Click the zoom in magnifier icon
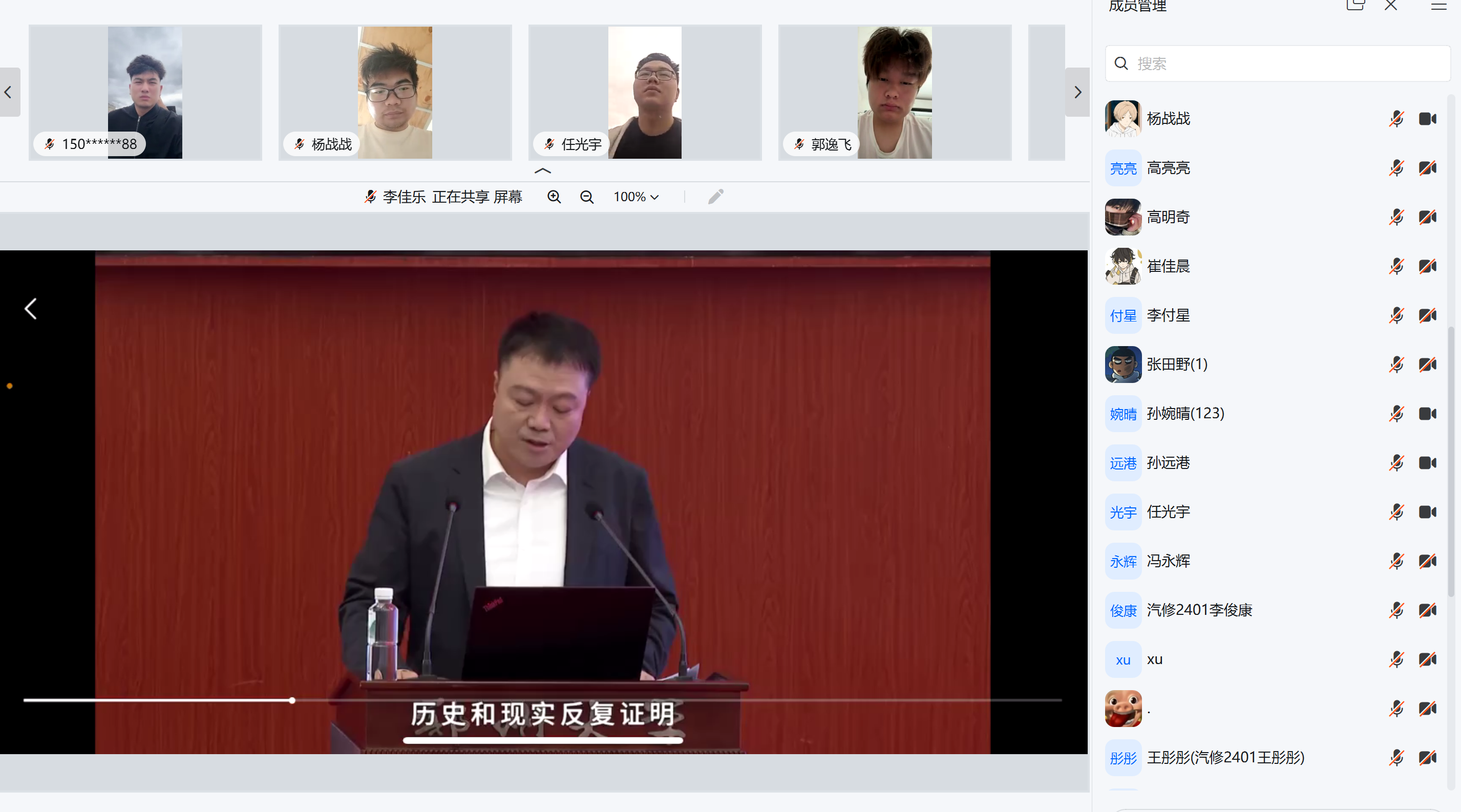Image resolution: width=1461 pixels, height=812 pixels. tap(554, 197)
